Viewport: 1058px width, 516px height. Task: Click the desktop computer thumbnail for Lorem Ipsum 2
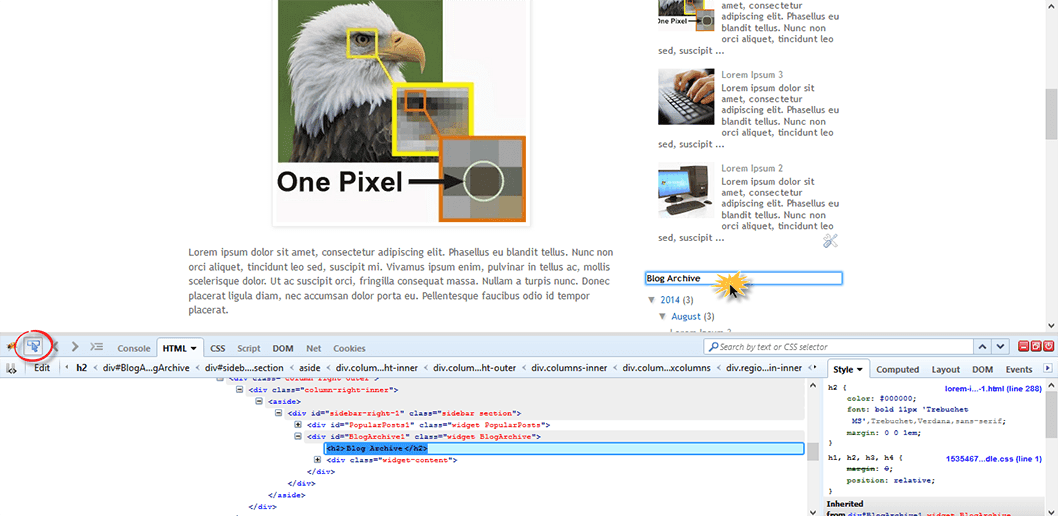tap(686, 190)
